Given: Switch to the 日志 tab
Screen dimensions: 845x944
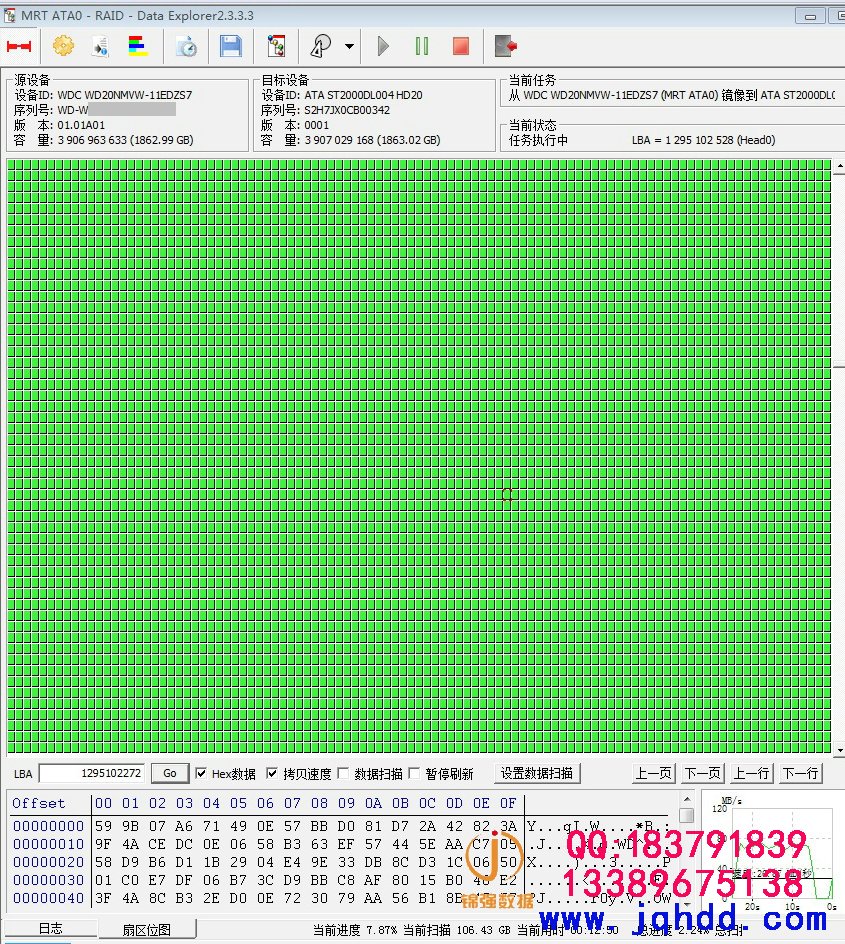Looking at the screenshot, I should [x=50, y=928].
